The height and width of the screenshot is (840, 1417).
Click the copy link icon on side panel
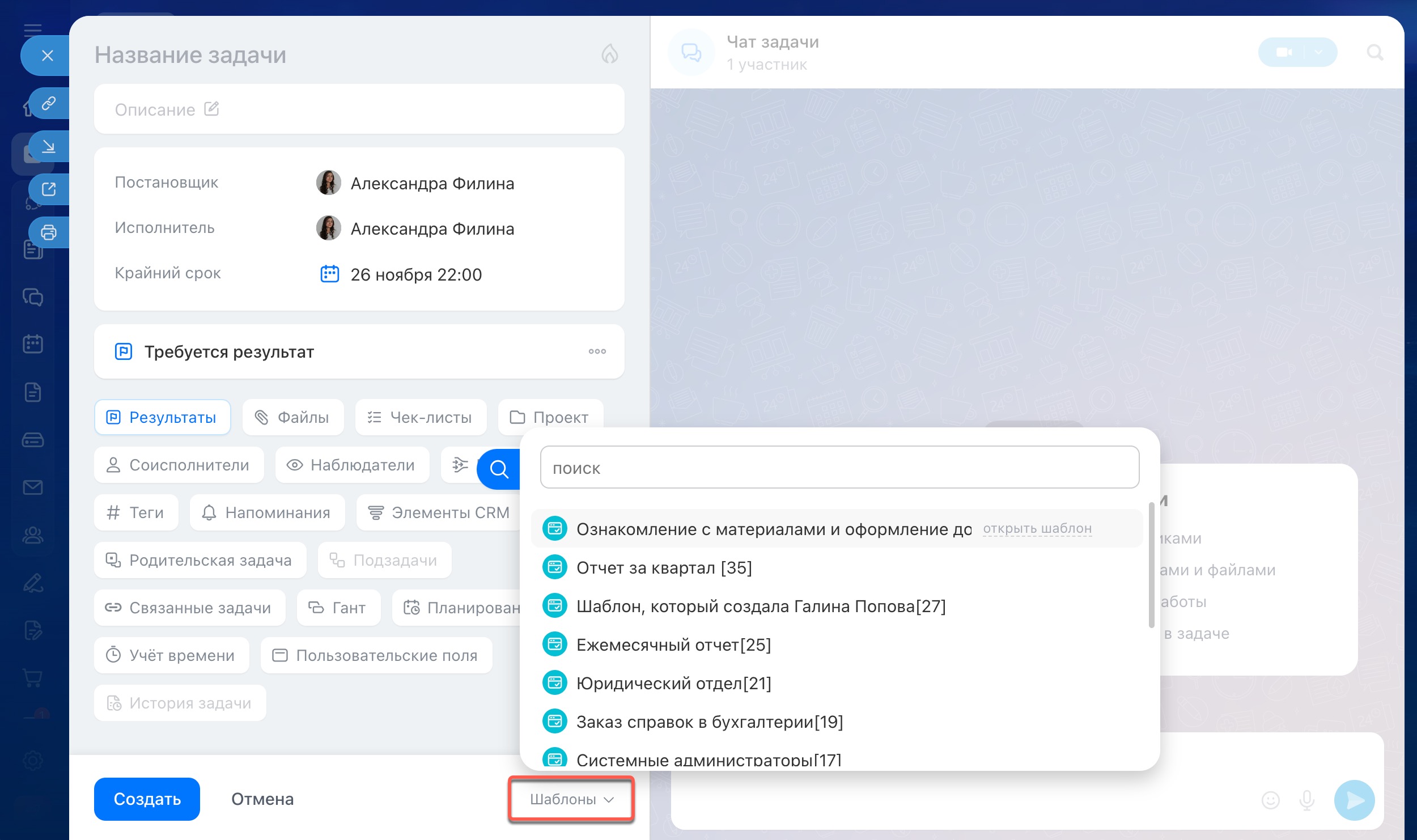49,103
